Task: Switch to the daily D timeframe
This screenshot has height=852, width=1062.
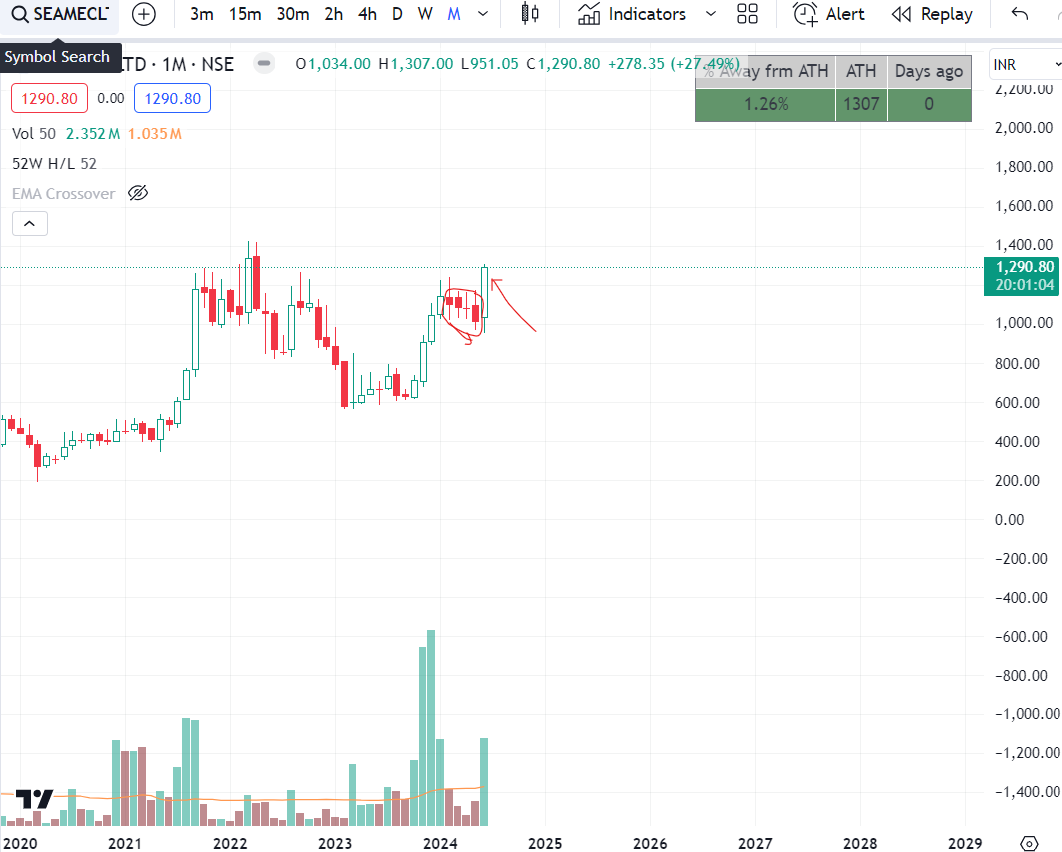Action: tap(397, 14)
